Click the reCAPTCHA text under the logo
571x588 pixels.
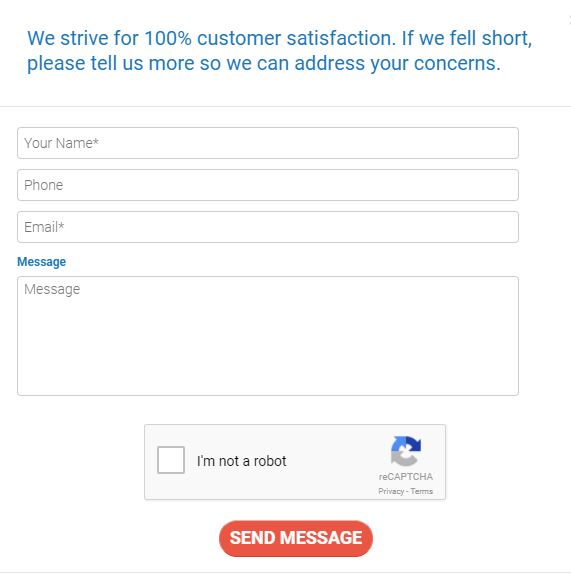(x=406, y=477)
